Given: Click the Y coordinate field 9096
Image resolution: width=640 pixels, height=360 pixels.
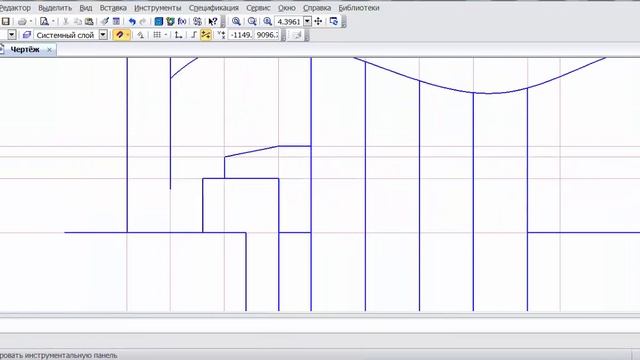Looking at the screenshot, I should pyautogui.click(x=268, y=35).
